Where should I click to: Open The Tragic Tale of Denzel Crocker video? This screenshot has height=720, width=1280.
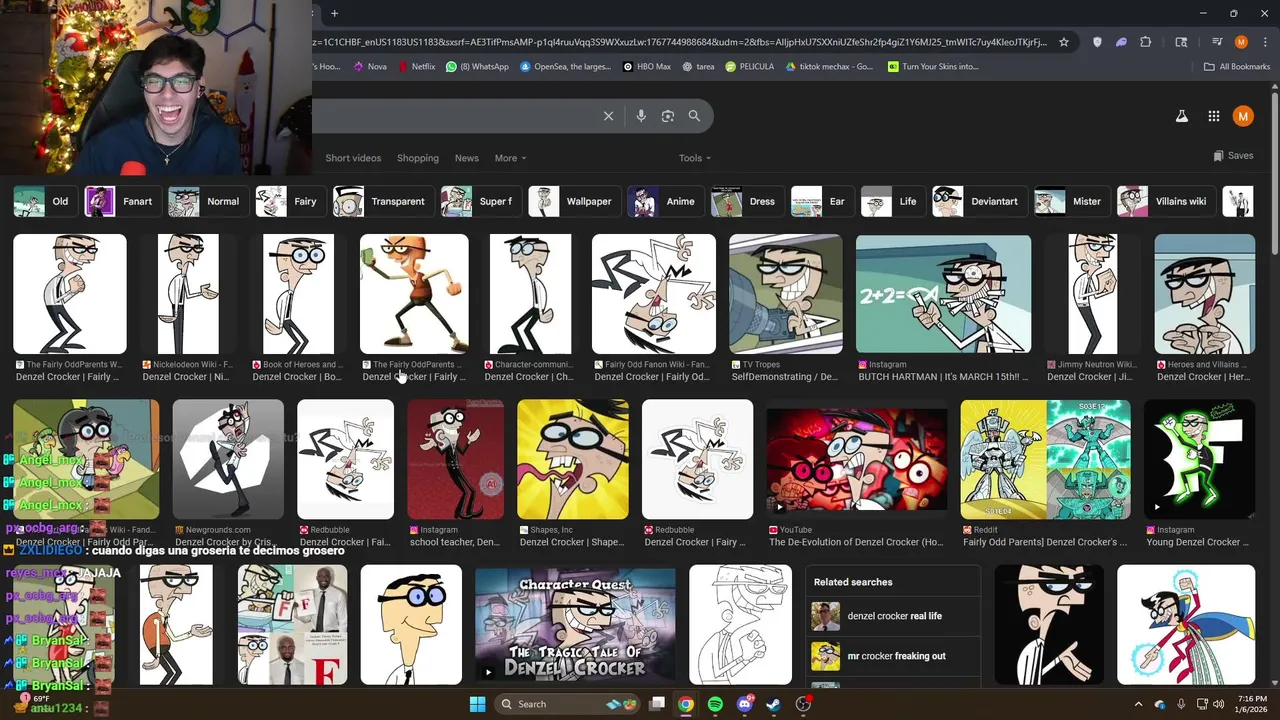point(575,625)
